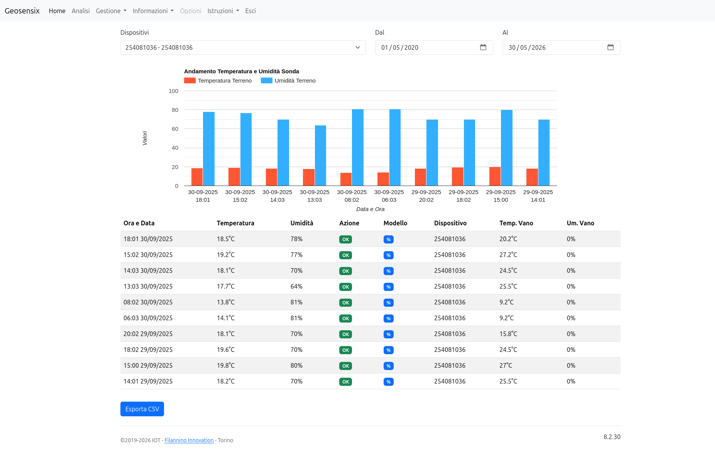This screenshot has height=463, width=715.
Task: Select the 18.5°C temperature cell
Action: pos(226,239)
